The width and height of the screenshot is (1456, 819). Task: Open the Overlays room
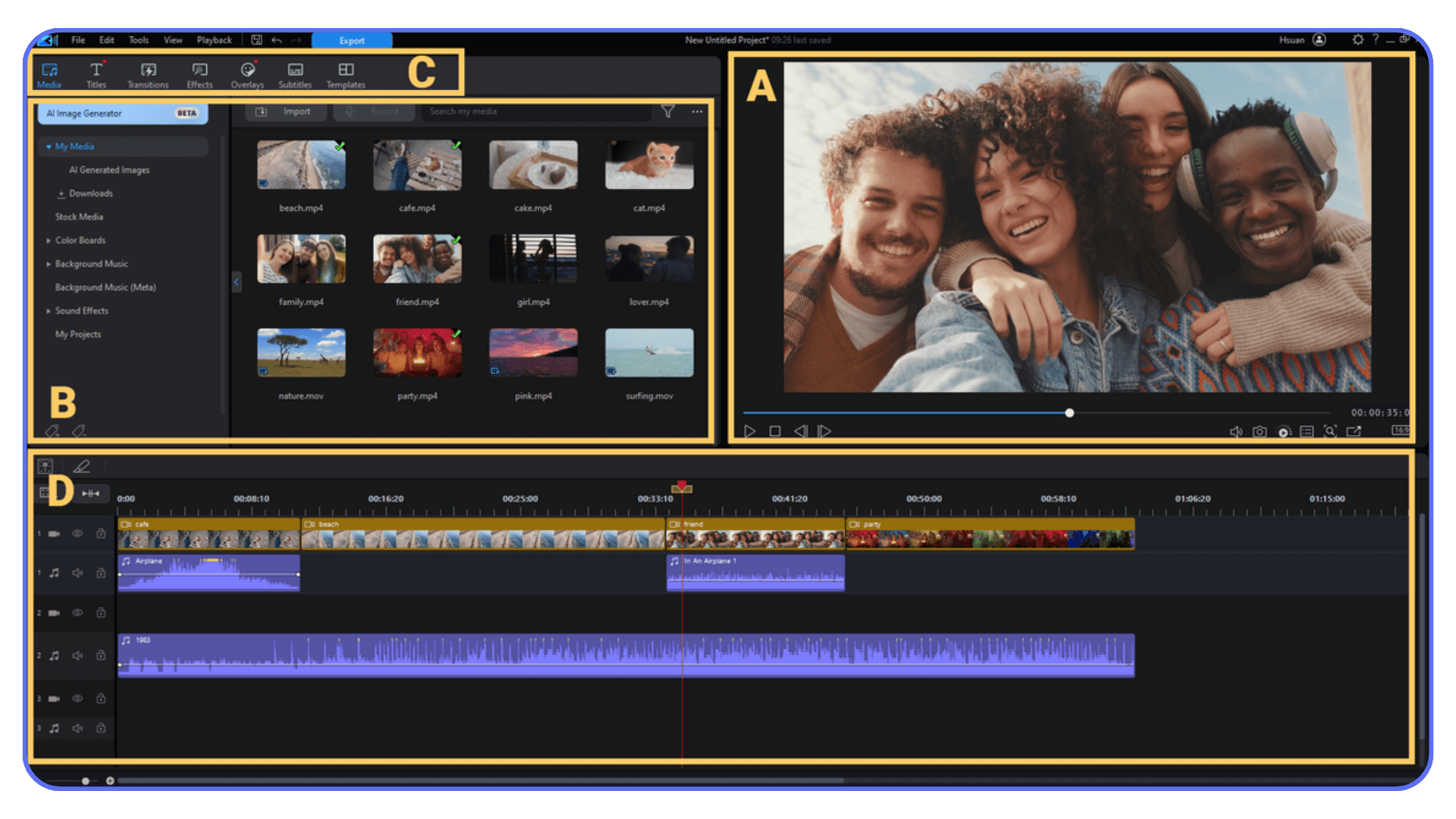[246, 74]
